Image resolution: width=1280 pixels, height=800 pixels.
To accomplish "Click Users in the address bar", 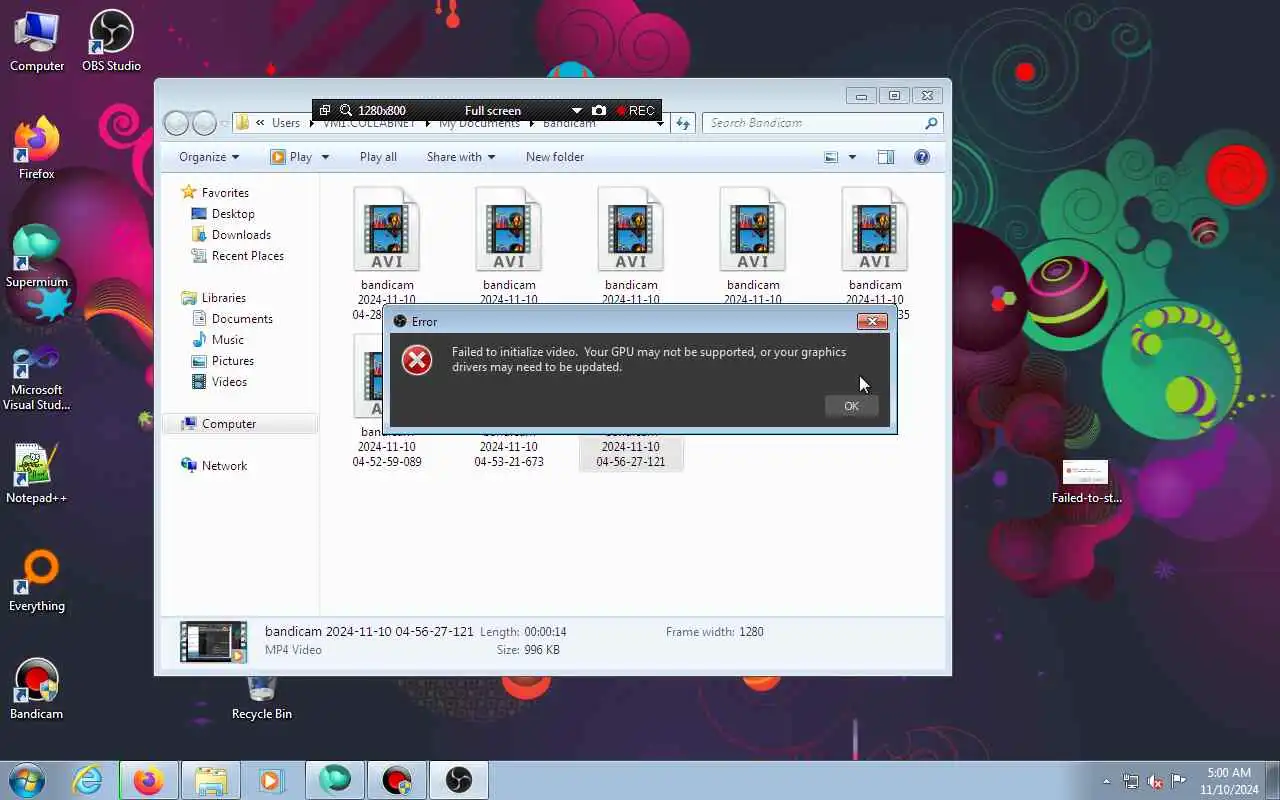I will (286, 123).
